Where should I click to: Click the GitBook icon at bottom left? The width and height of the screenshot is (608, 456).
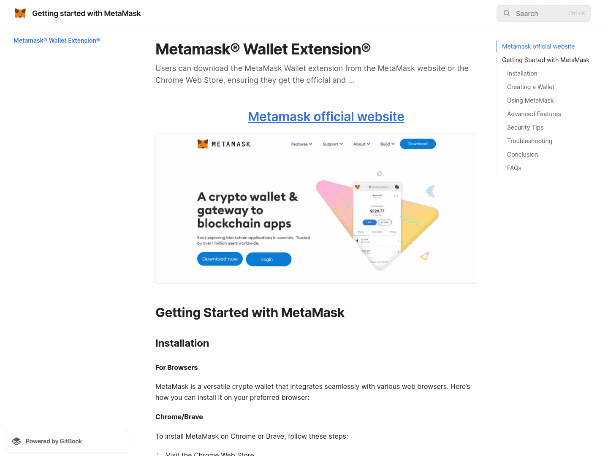point(17,441)
